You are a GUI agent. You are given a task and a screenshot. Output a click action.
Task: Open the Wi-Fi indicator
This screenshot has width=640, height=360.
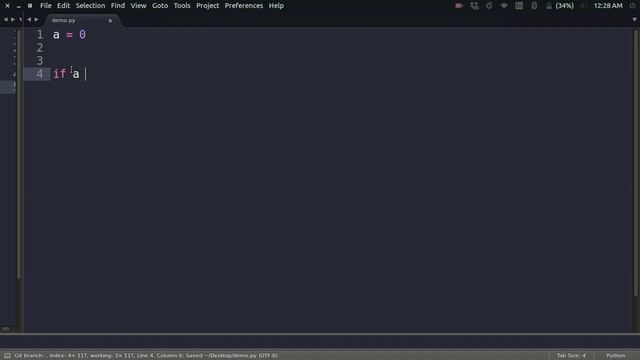(504, 6)
